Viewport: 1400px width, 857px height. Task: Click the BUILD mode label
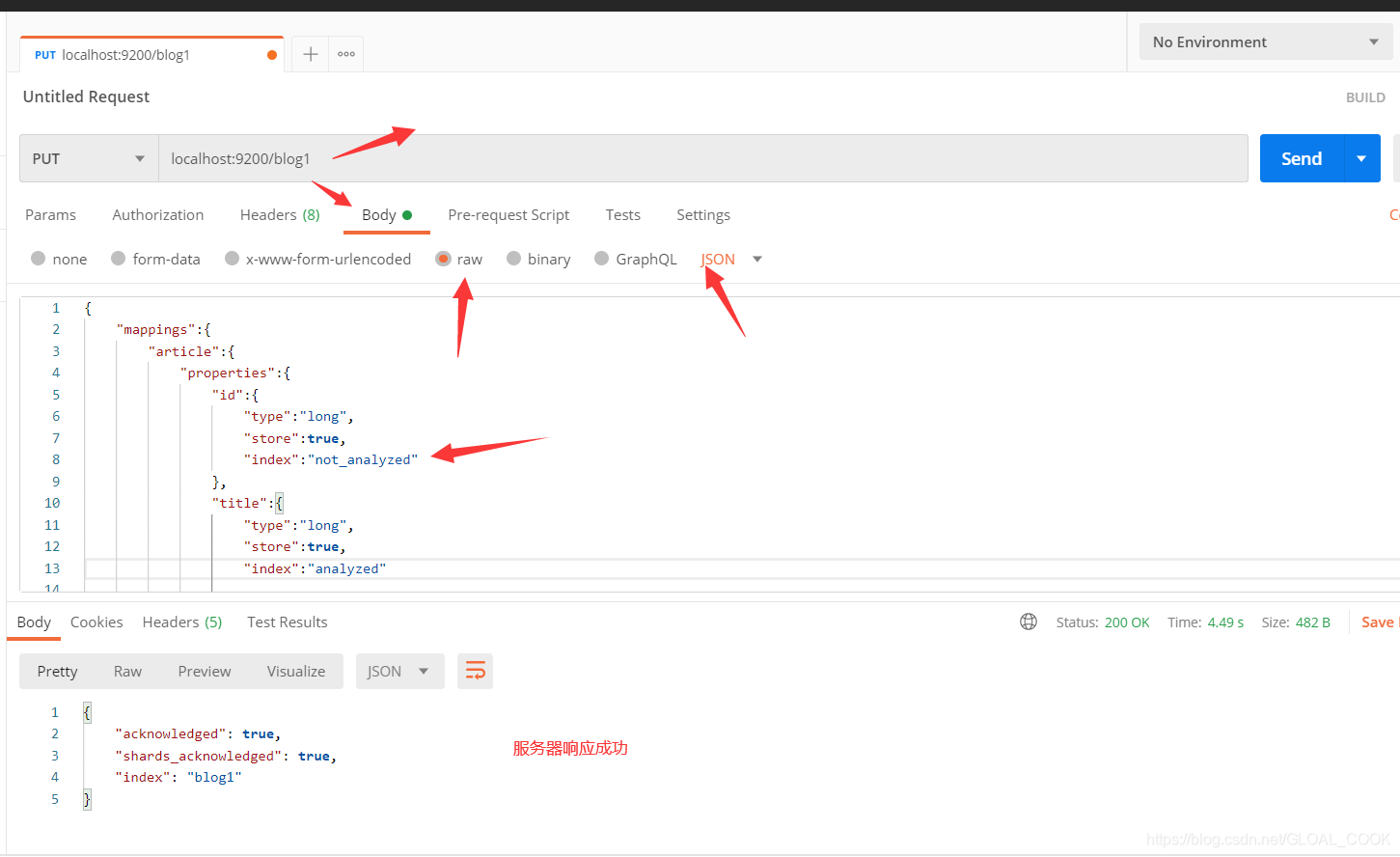tap(1365, 97)
